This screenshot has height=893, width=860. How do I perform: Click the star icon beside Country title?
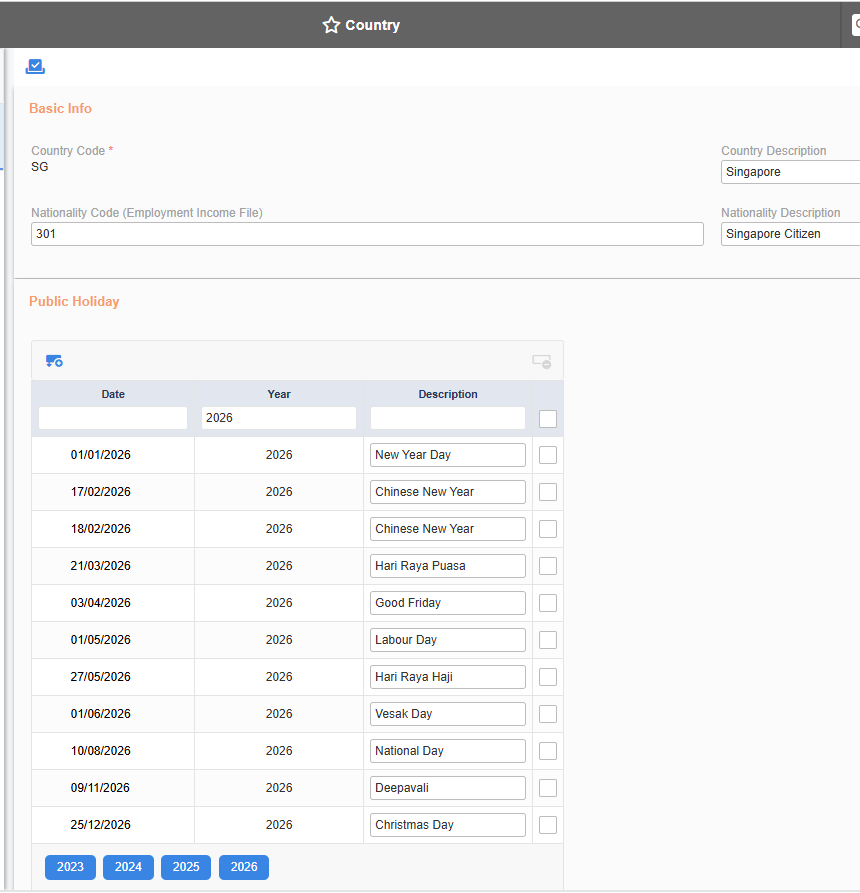[331, 25]
